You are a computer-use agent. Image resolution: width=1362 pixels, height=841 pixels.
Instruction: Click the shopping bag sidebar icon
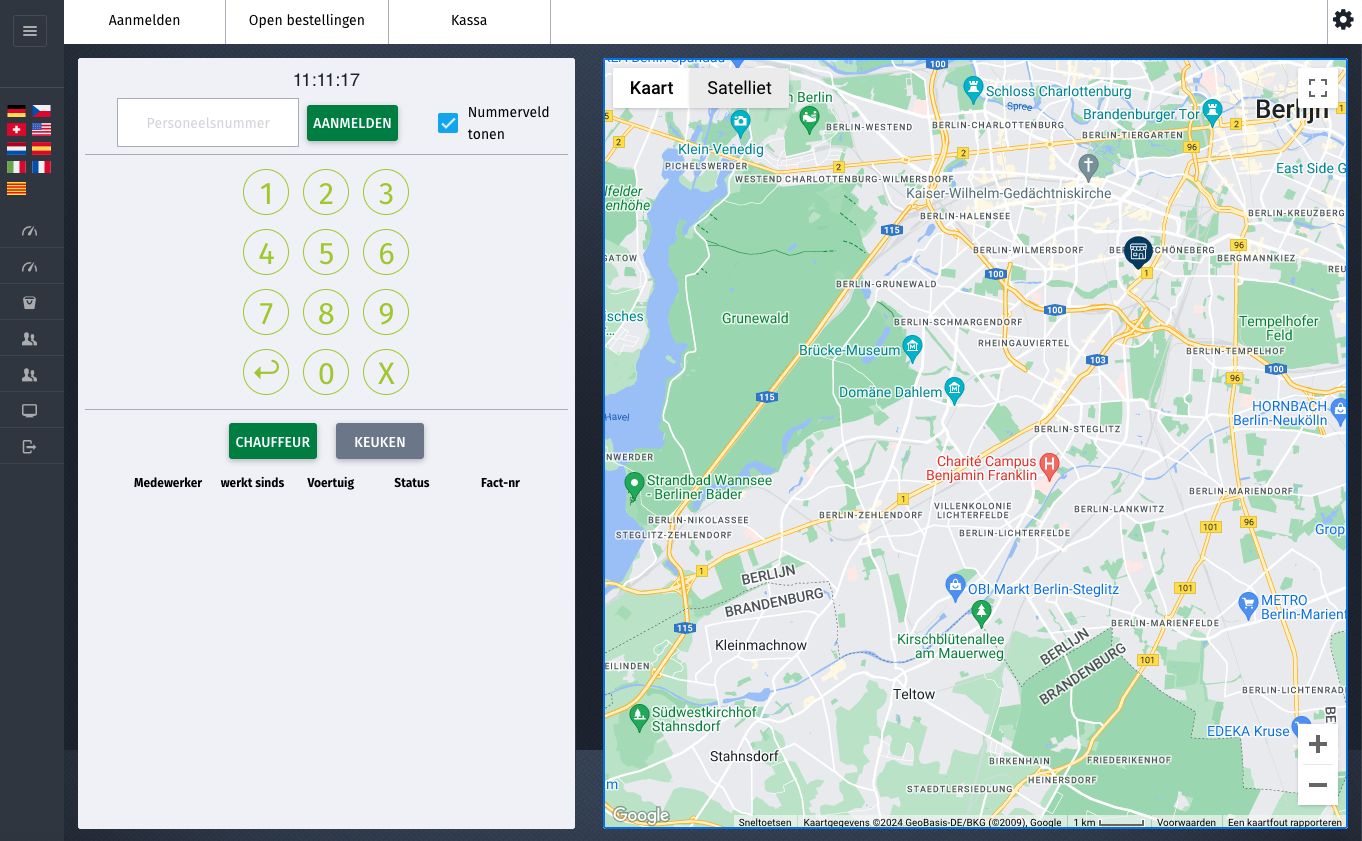[30, 303]
